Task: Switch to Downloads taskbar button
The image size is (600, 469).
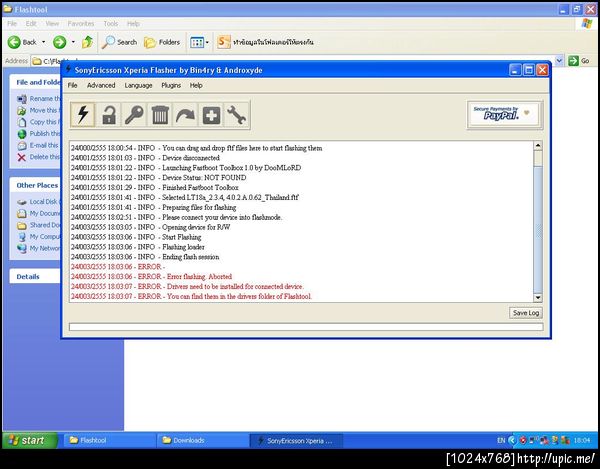Action: pos(203,440)
